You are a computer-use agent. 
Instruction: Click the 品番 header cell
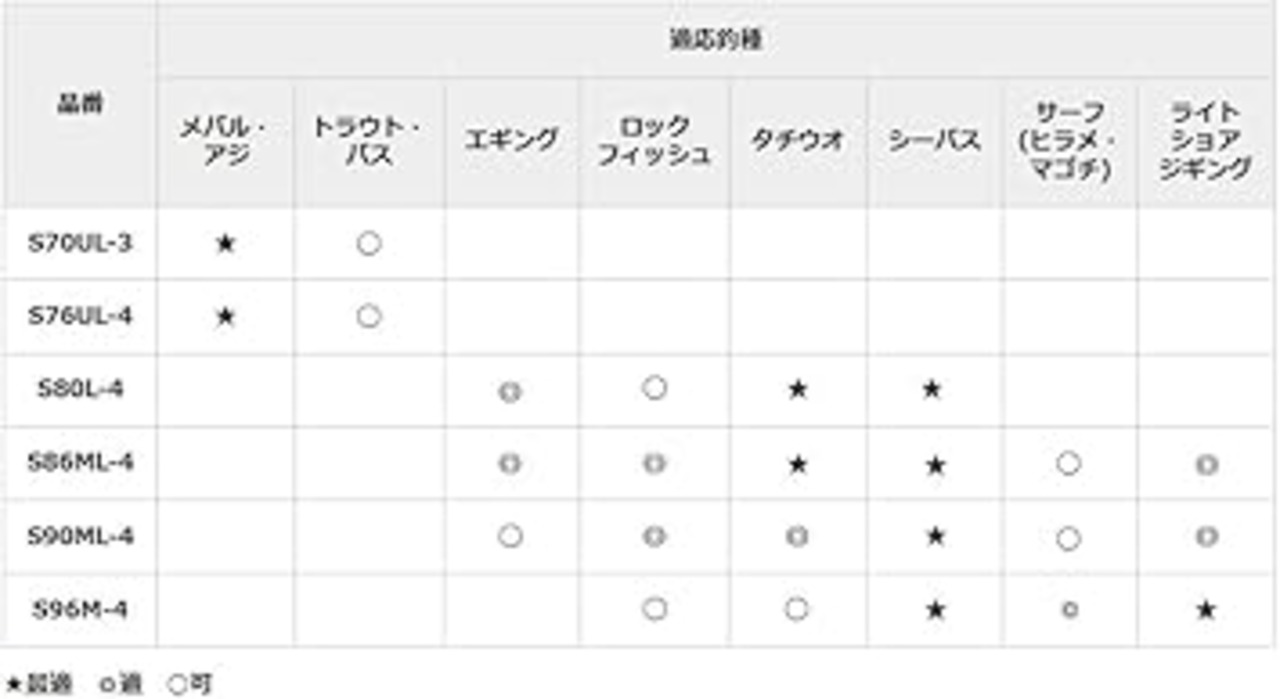coord(79,104)
